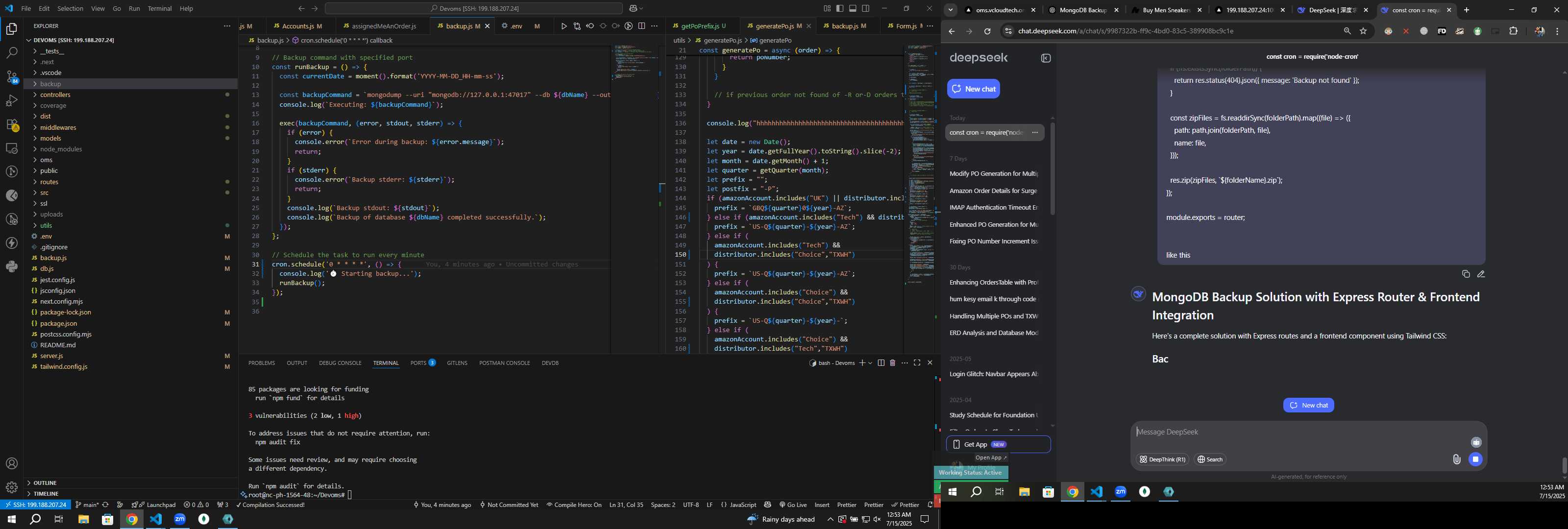Viewport: 1568px width, 529px height.
Task: Customize layout icon in VS Code title bar
Action: coord(827,8)
